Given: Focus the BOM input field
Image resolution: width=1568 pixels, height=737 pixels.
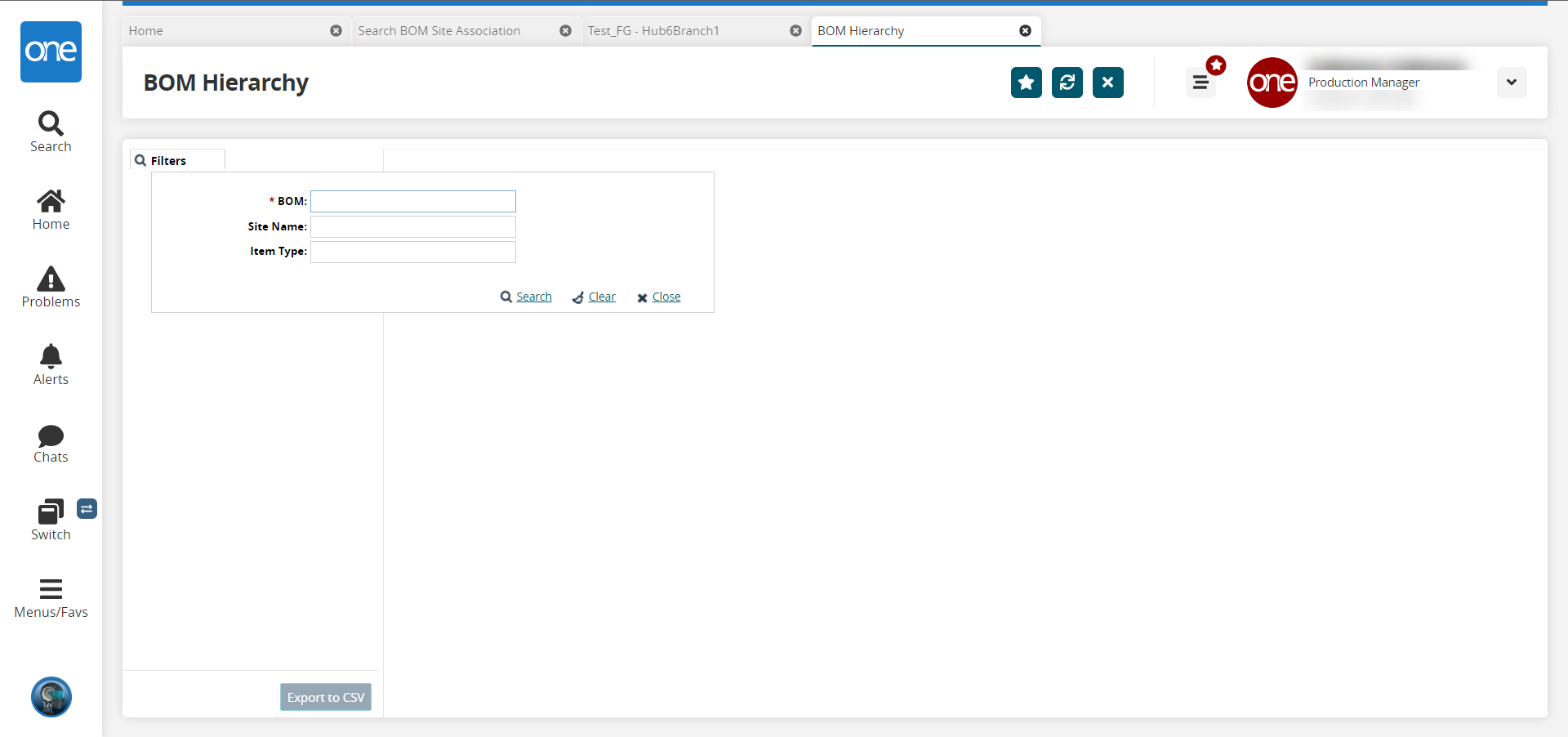Looking at the screenshot, I should [x=413, y=201].
